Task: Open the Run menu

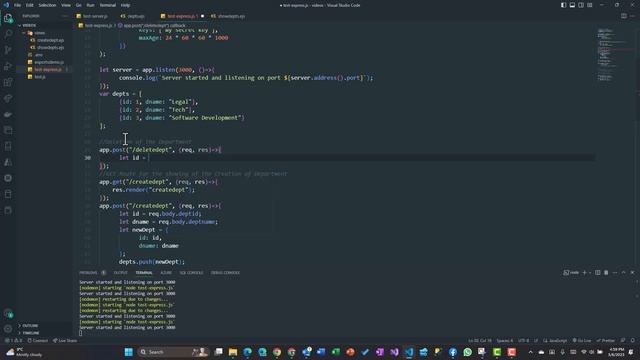Action: pyautogui.click(x=90, y=5)
